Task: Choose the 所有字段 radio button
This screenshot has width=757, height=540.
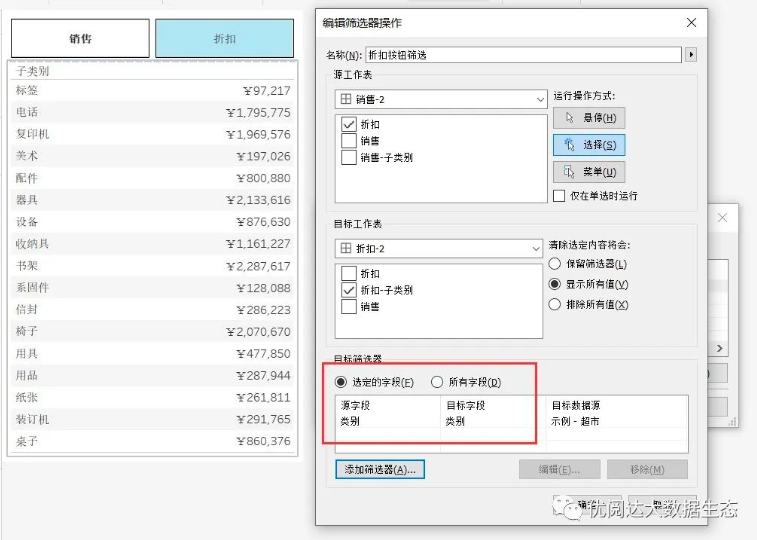Action: click(x=437, y=382)
